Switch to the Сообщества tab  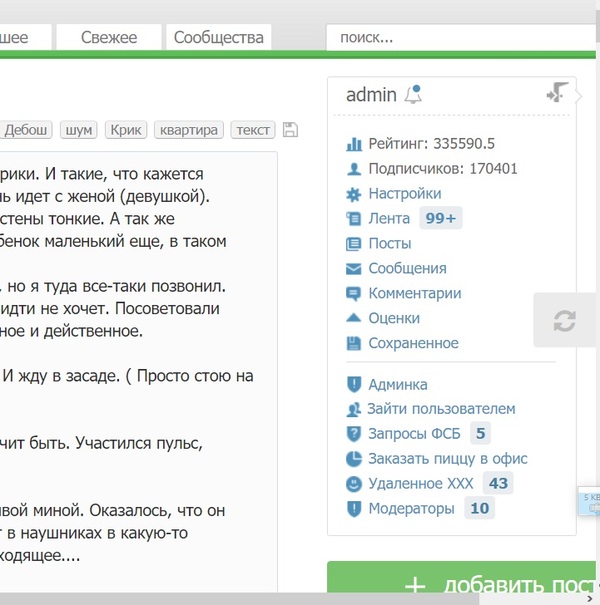[x=218, y=37]
